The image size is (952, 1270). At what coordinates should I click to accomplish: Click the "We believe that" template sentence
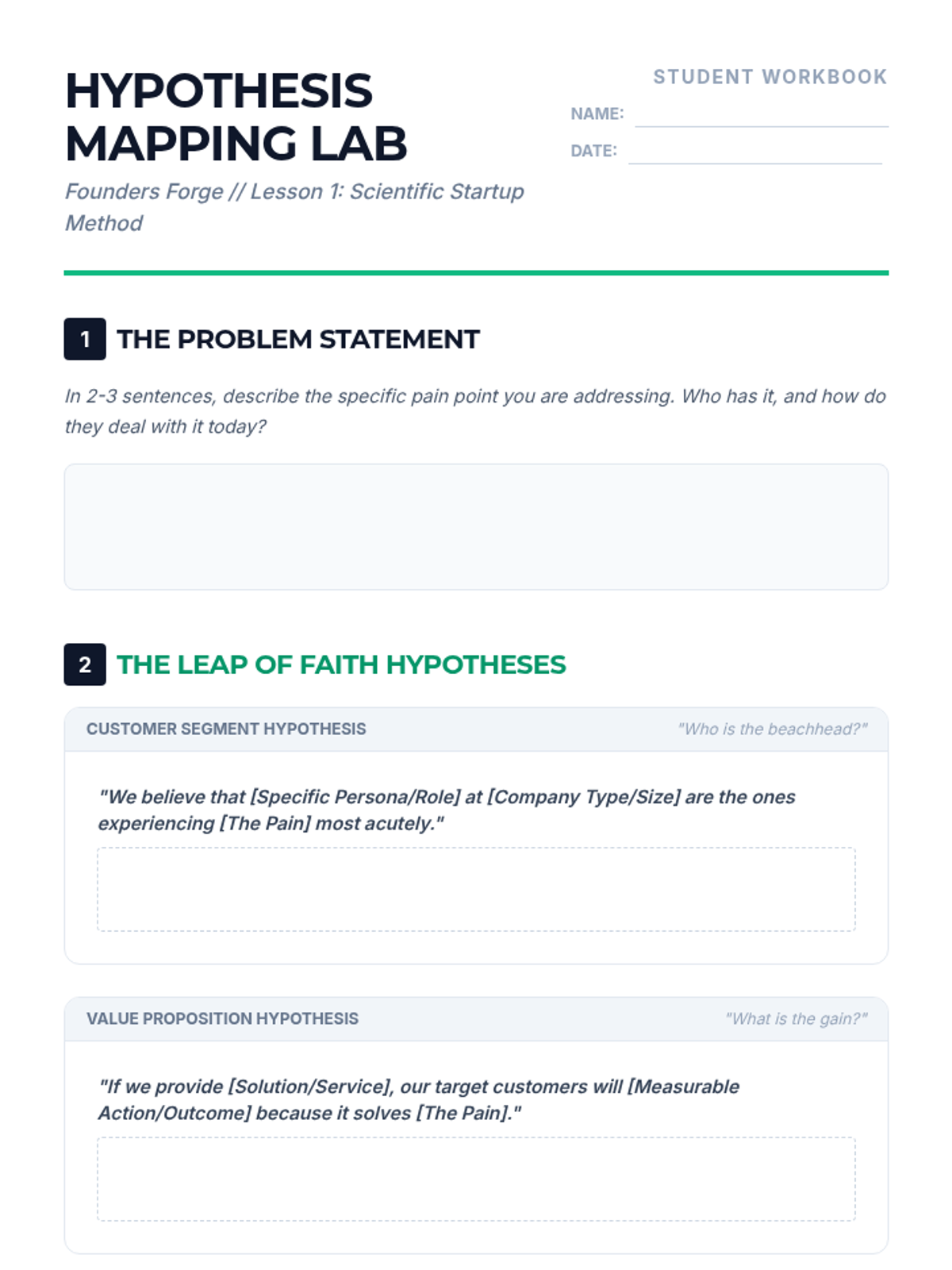coord(447,810)
